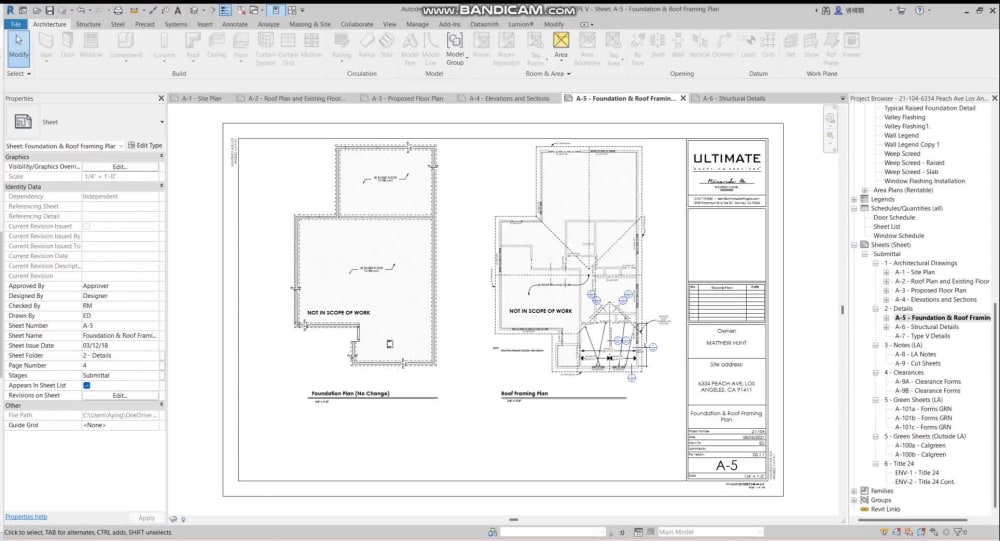
Task: Collapse the Identity Data section in Properties
Action: [x=161, y=186]
